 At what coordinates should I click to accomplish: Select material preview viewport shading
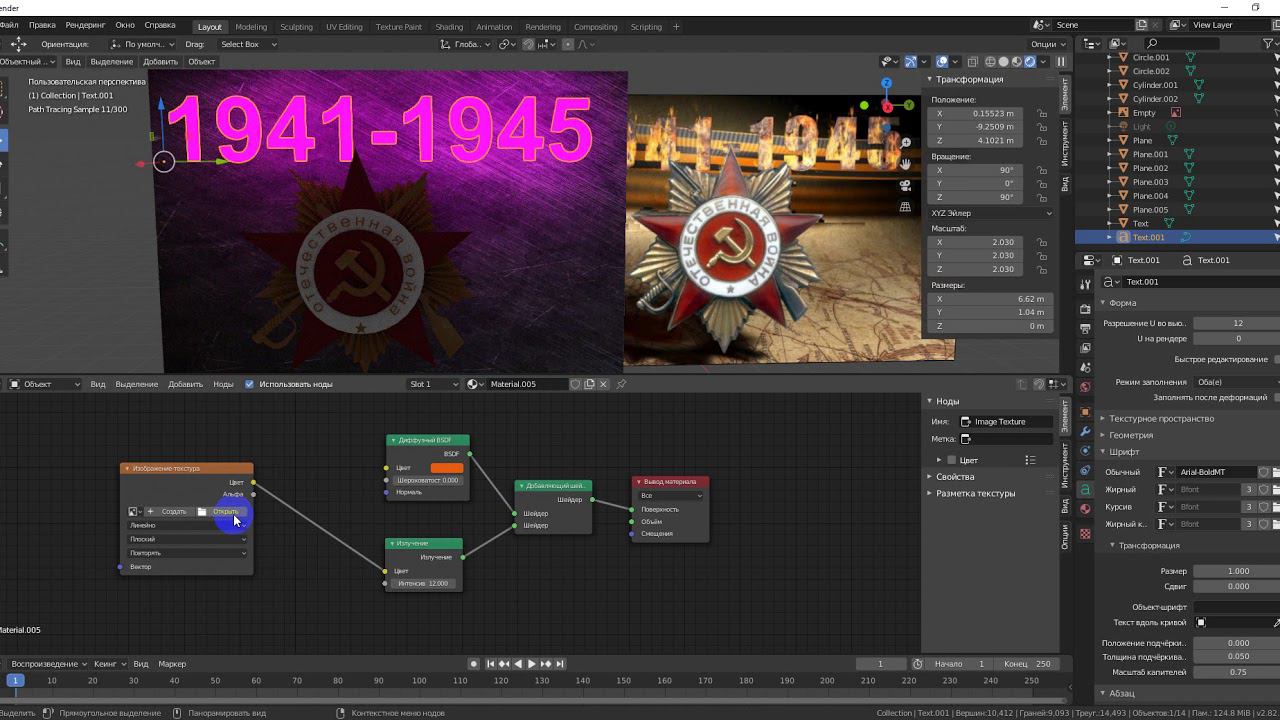click(1016, 62)
